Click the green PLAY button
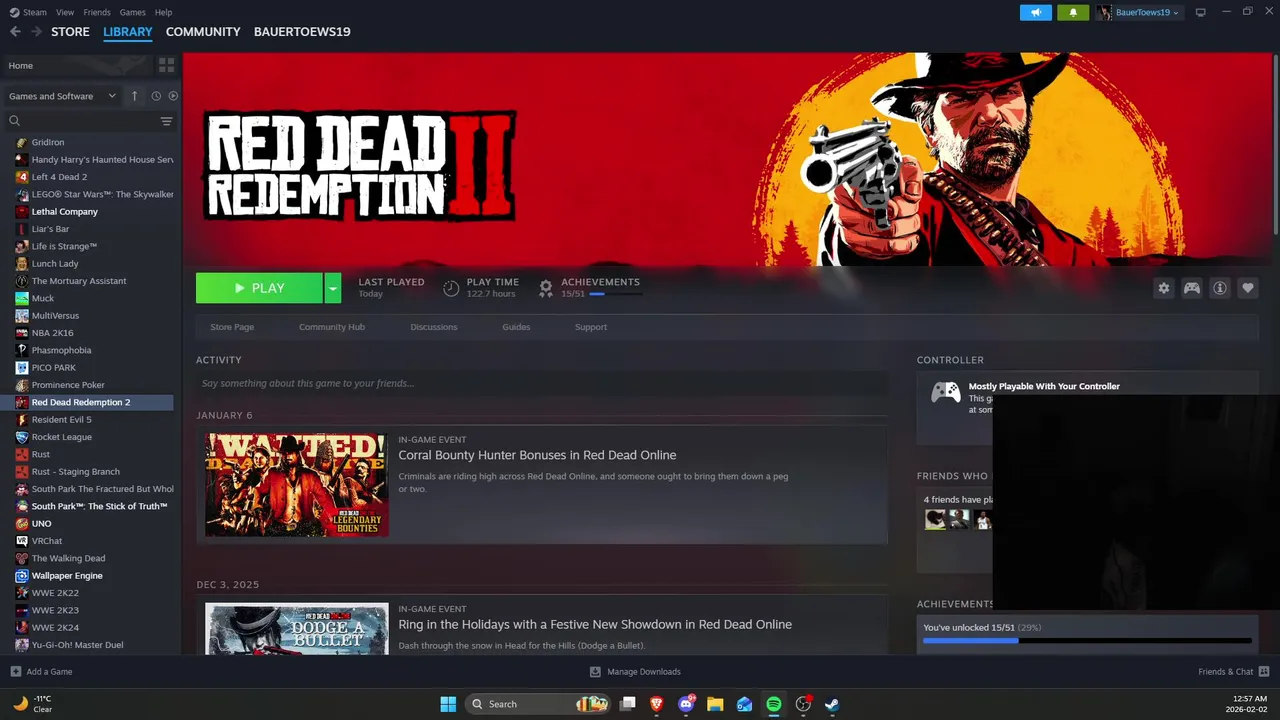This screenshot has width=1280, height=720. coord(259,288)
